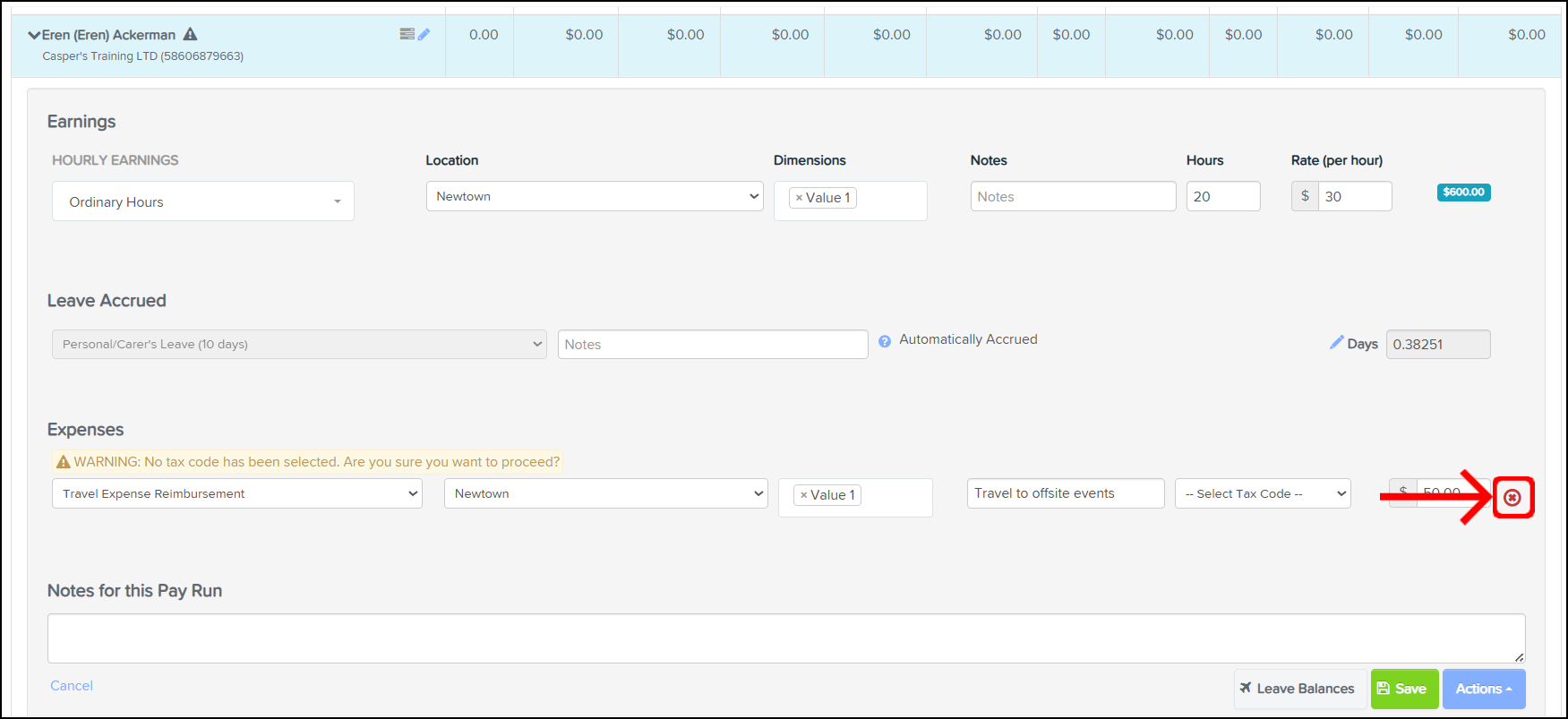The width and height of the screenshot is (1568, 719).
Task: Click warning triangle next to Eren Ackerman
Action: tap(190, 34)
